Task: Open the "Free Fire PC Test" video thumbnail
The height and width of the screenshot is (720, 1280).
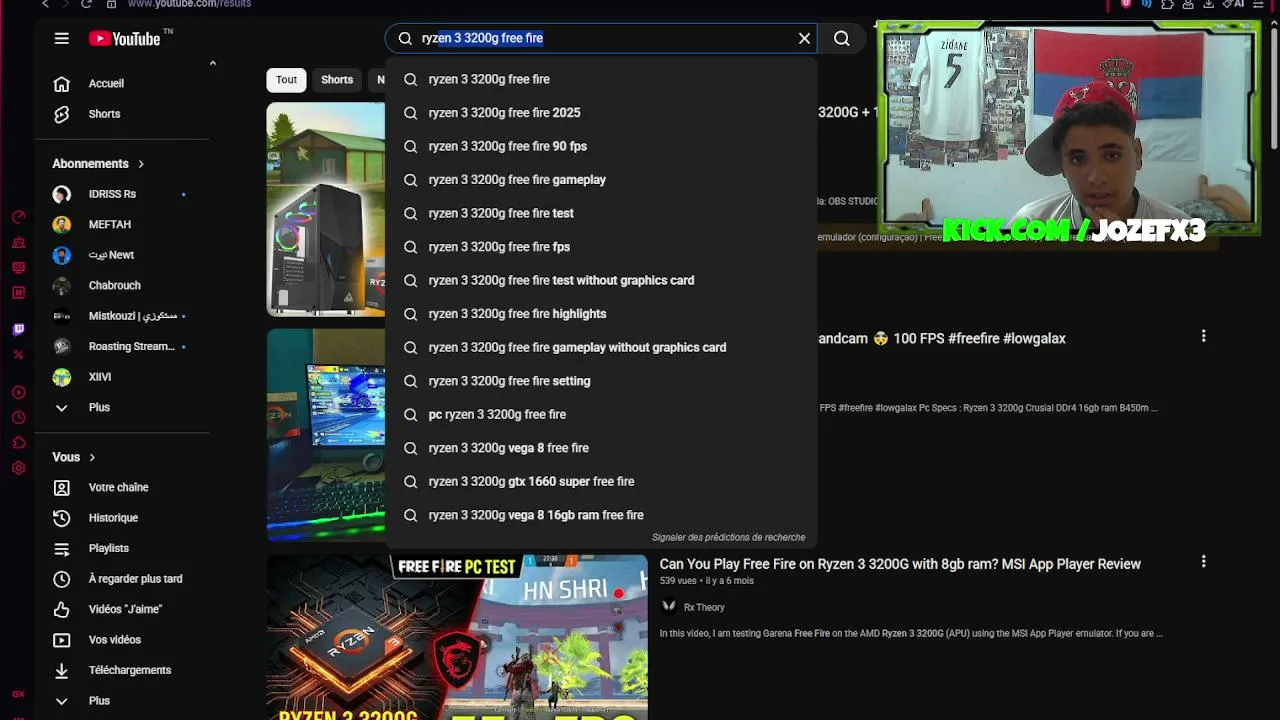Action: point(457,637)
